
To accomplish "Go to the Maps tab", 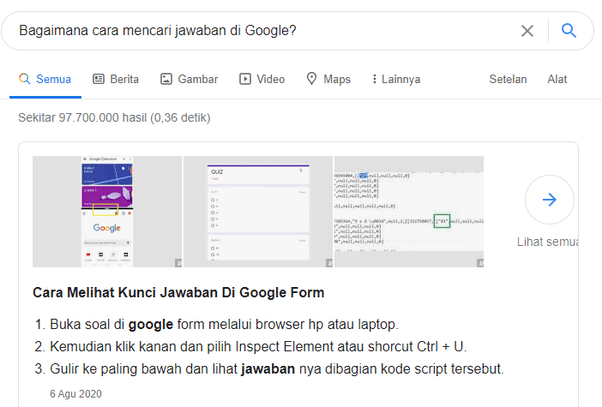I will tap(329, 79).
